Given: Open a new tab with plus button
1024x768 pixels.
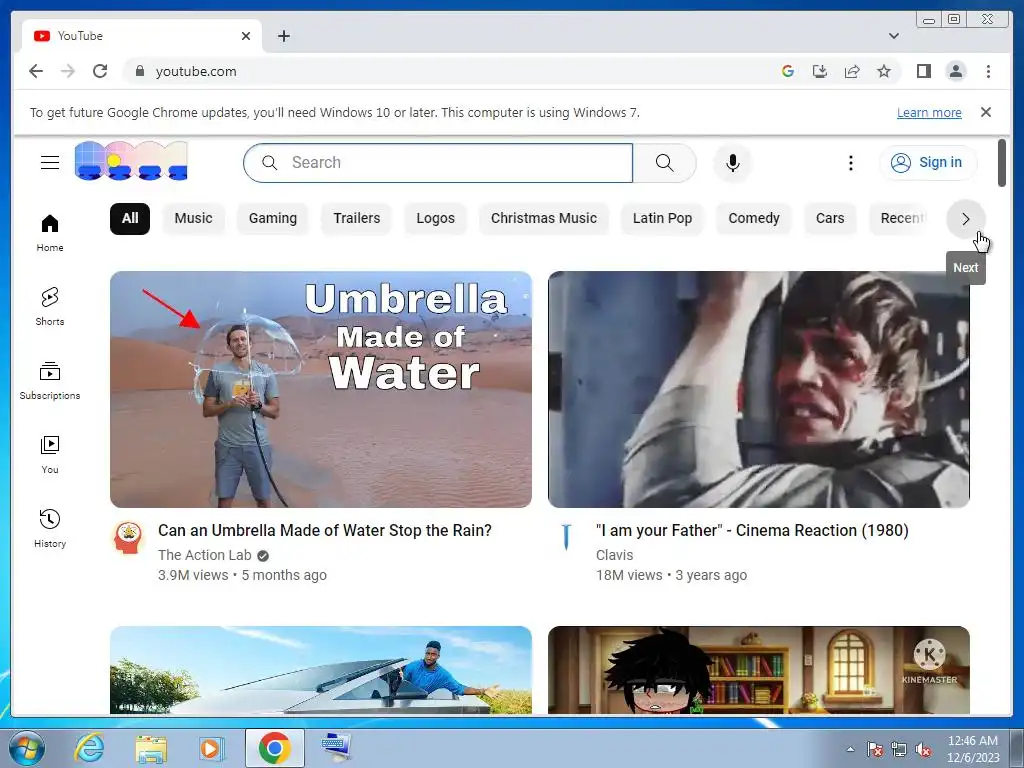Looking at the screenshot, I should click(283, 36).
